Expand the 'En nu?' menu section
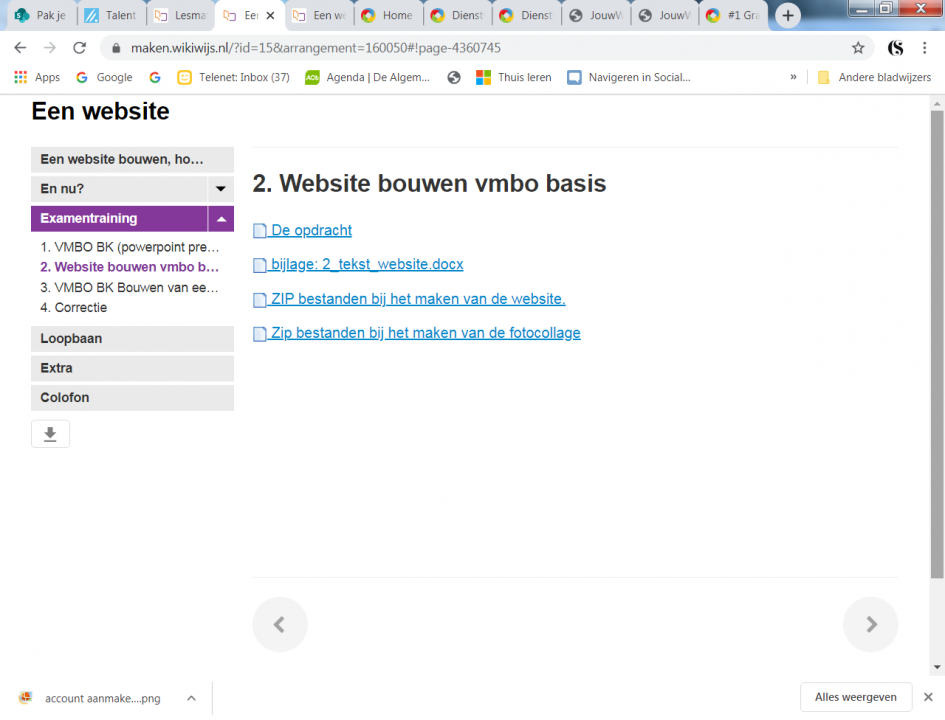This screenshot has width=945, height=720. click(x=221, y=188)
